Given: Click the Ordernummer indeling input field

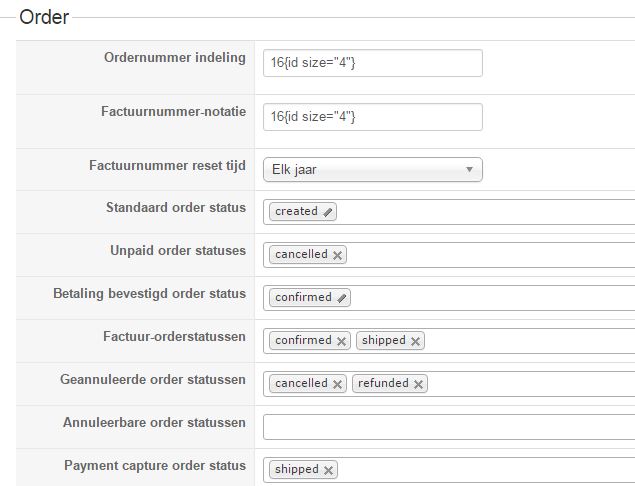Looking at the screenshot, I should pyautogui.click(x=372, y=64).
